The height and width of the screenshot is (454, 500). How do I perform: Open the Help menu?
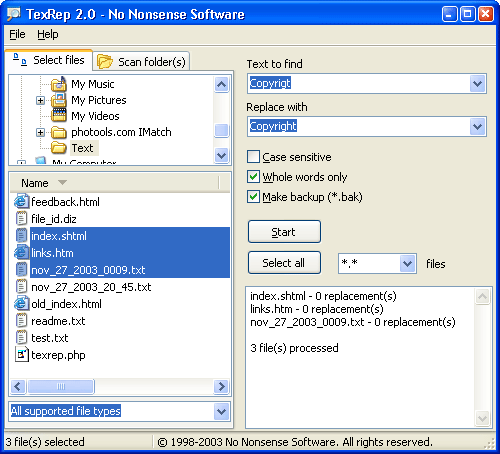(48, 34)
